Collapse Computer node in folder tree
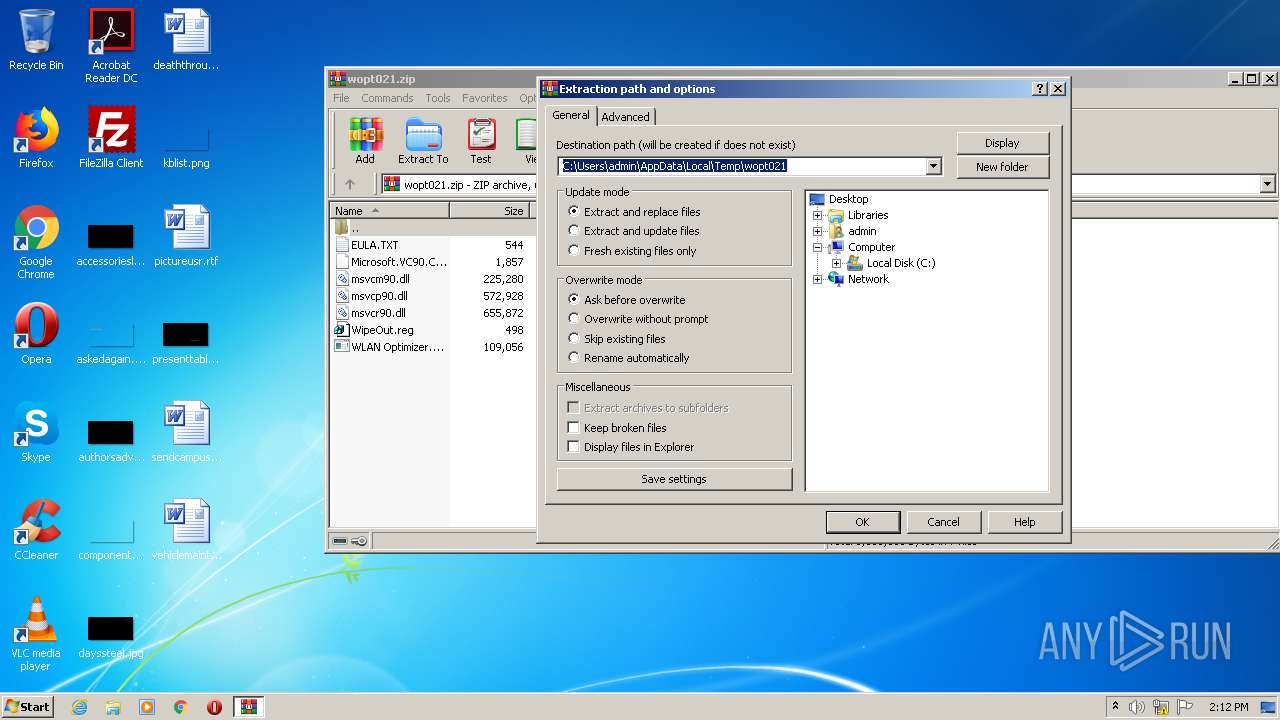The width and height of the screenshot is (1280, 720). pos(817,247)
